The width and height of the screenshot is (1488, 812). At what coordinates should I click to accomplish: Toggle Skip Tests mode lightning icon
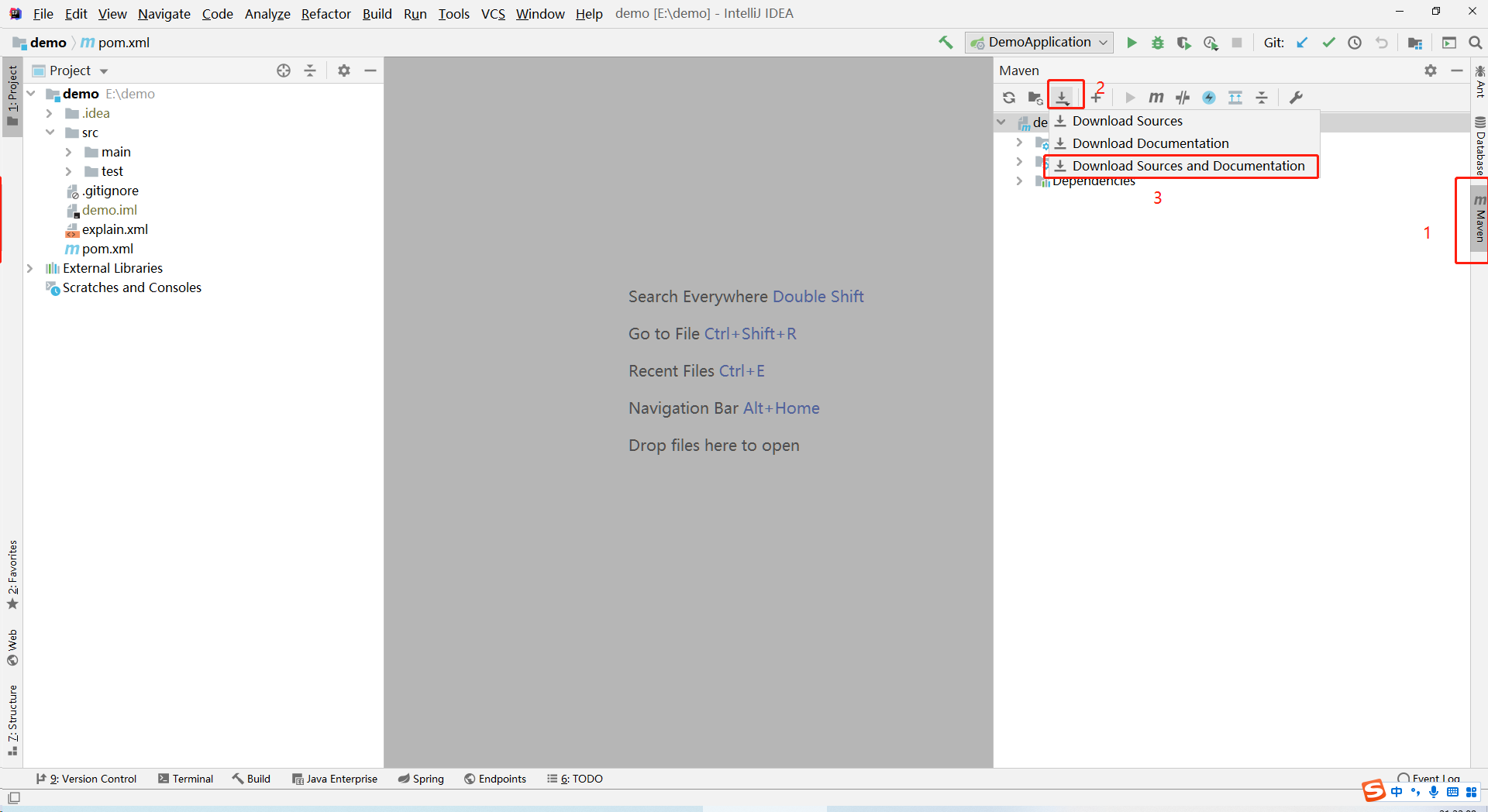(x=1209, y=98)
